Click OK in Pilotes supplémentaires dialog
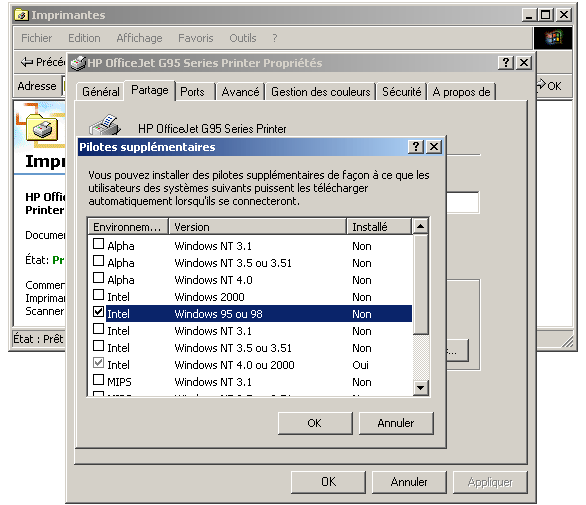Viewport: 586px width, 505px height. [x=315, y=423]
